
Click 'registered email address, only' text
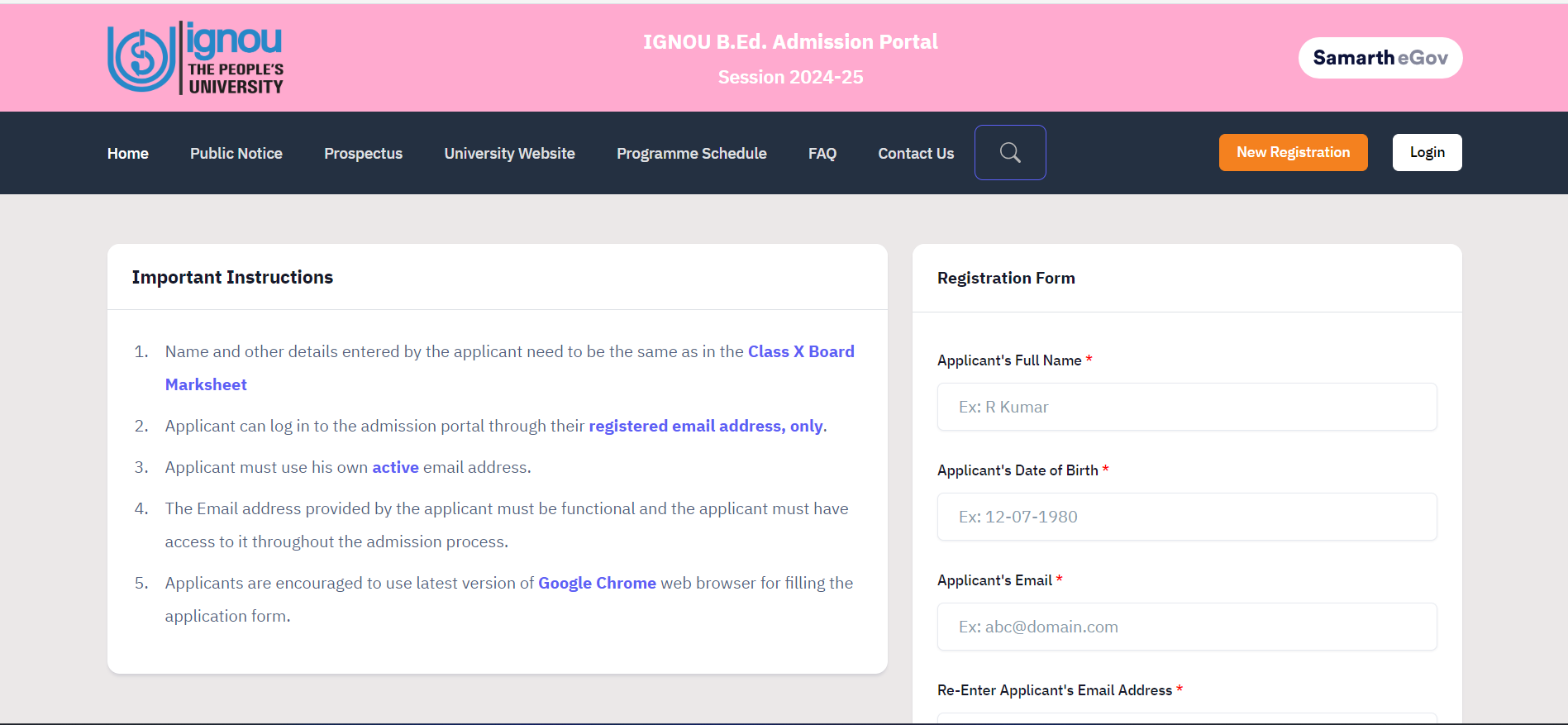click(706, 426)
